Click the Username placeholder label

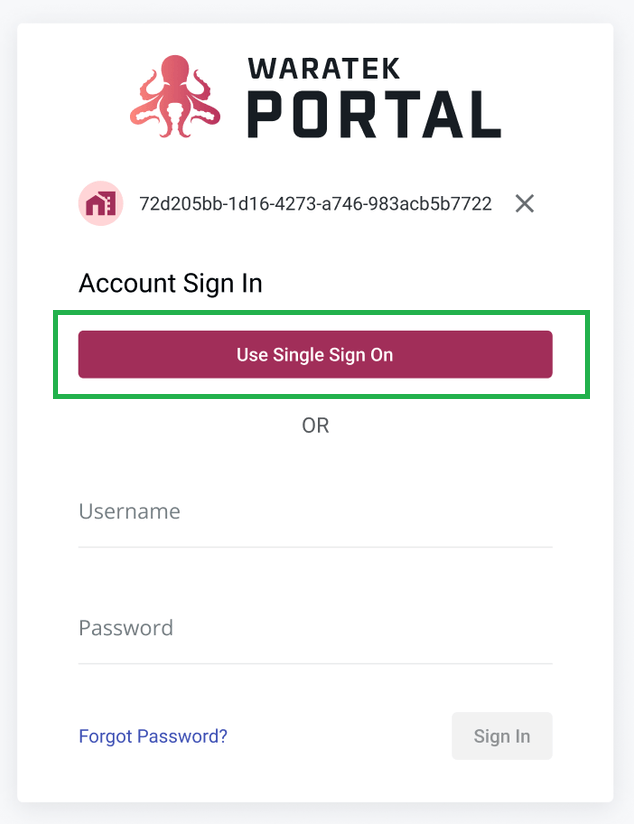click(129, 511)
